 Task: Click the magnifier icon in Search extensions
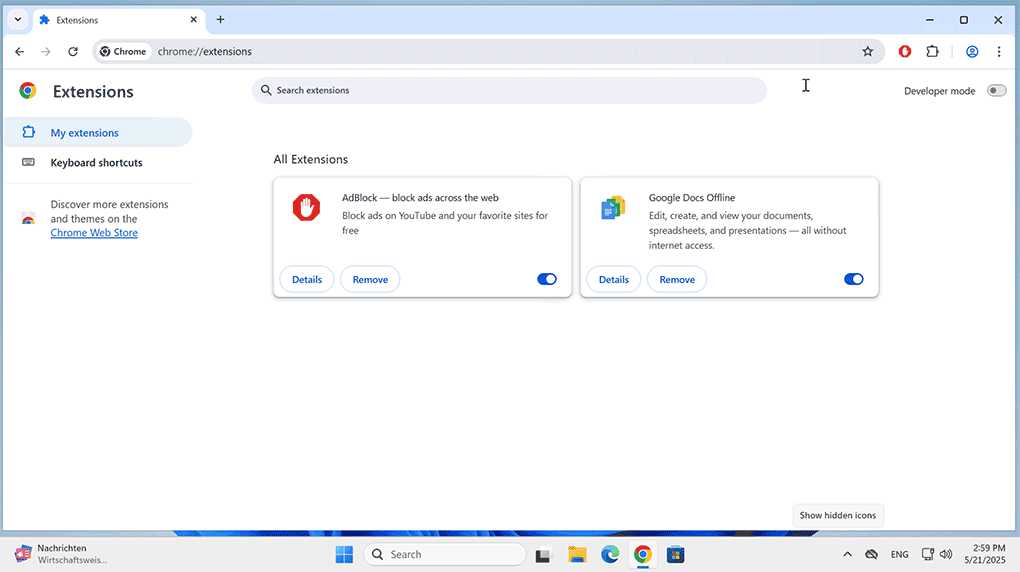click(x=266, y=90)
